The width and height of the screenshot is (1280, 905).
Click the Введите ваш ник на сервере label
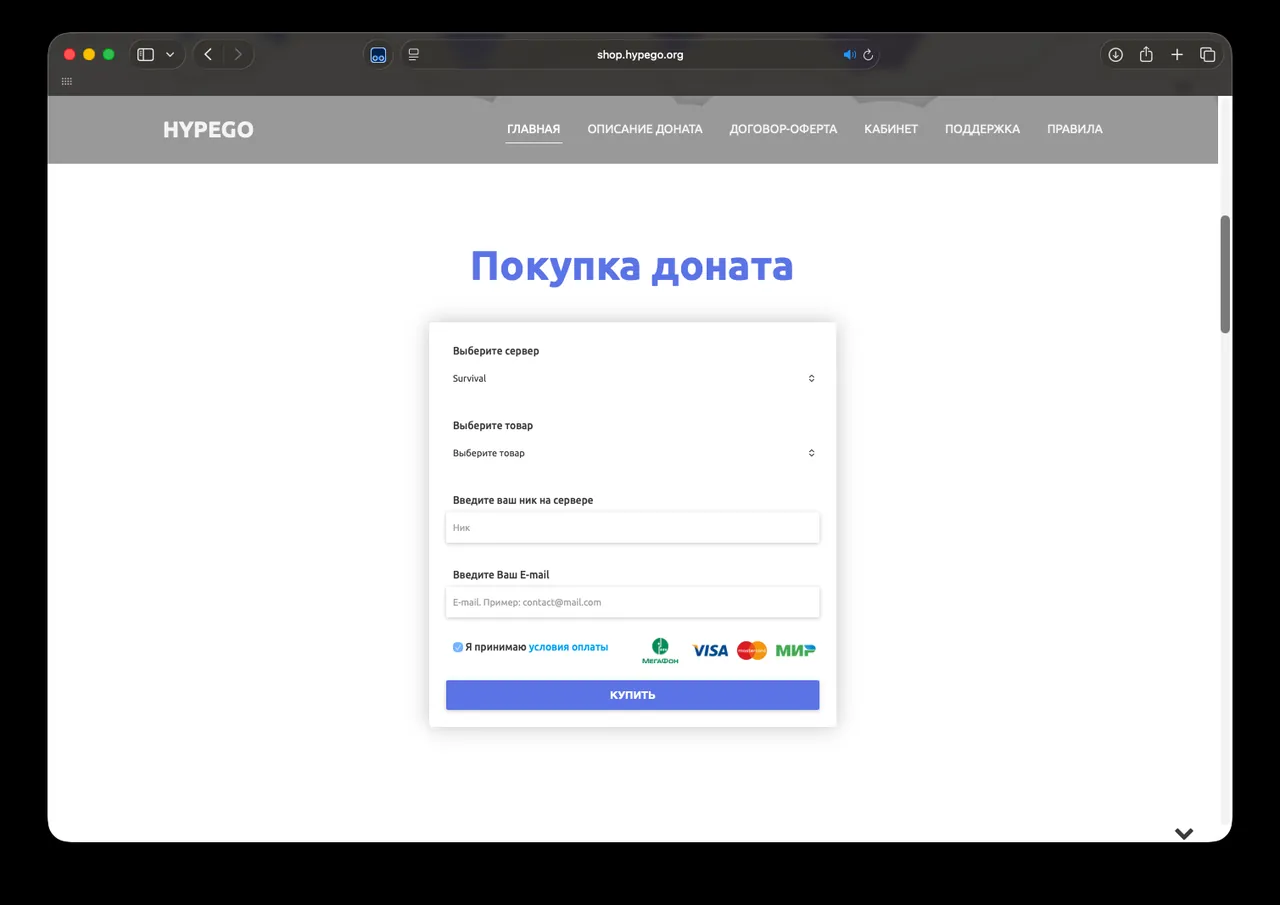click(x=523, y=500)
